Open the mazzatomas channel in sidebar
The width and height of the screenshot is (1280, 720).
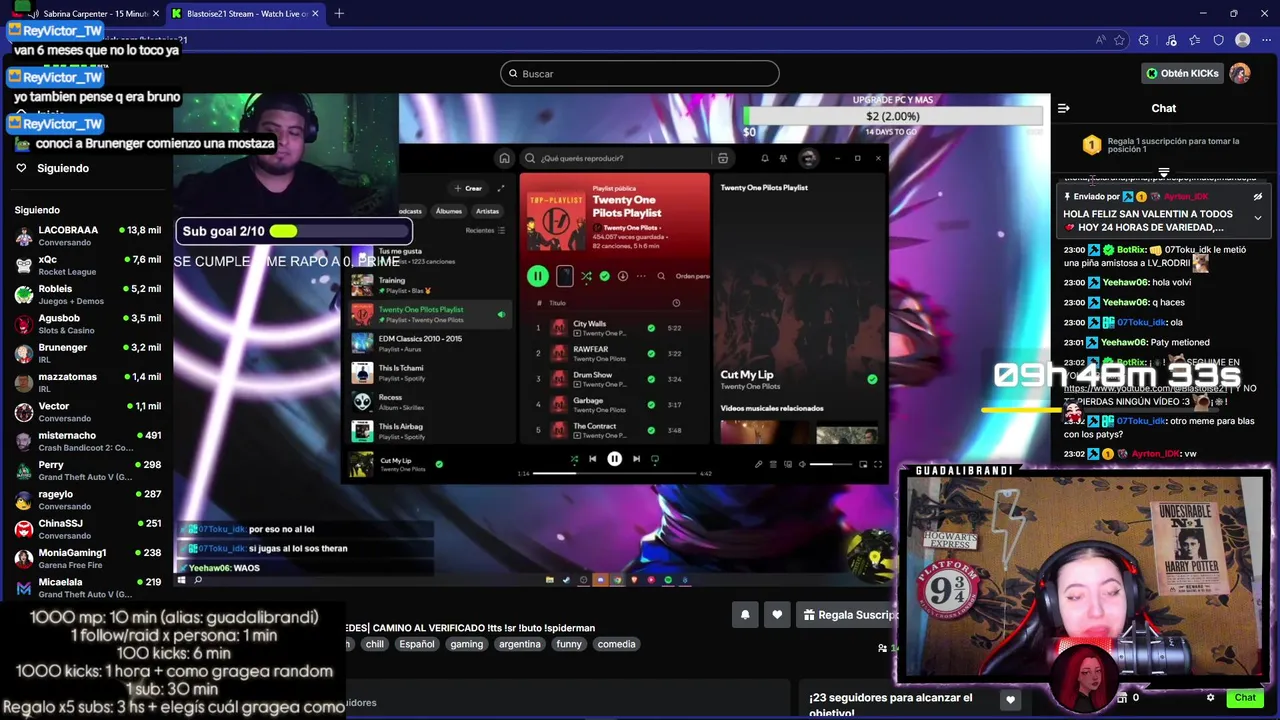pos(88,382)
